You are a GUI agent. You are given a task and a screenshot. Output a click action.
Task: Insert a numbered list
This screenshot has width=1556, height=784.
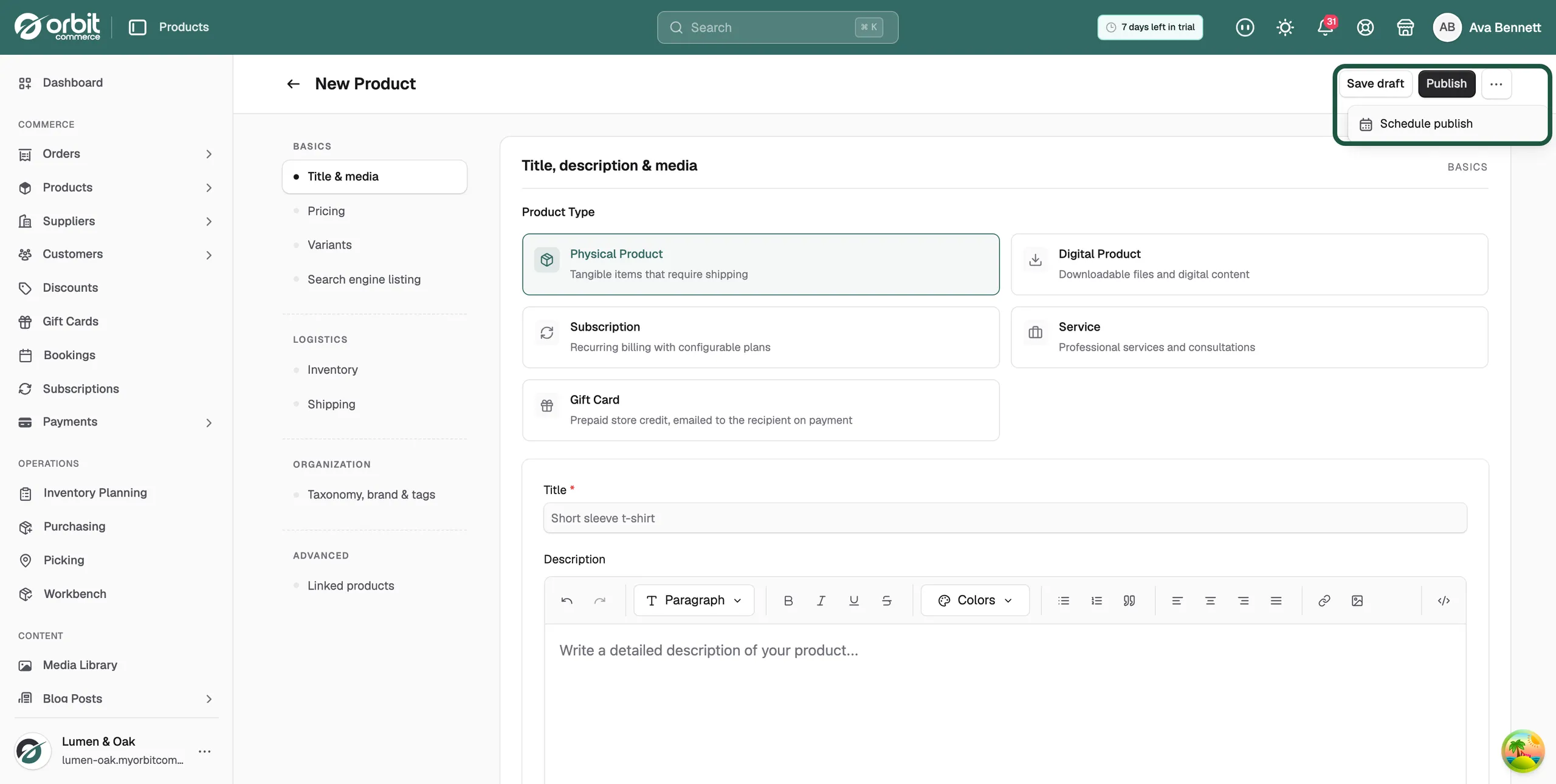coord(1096,600)
